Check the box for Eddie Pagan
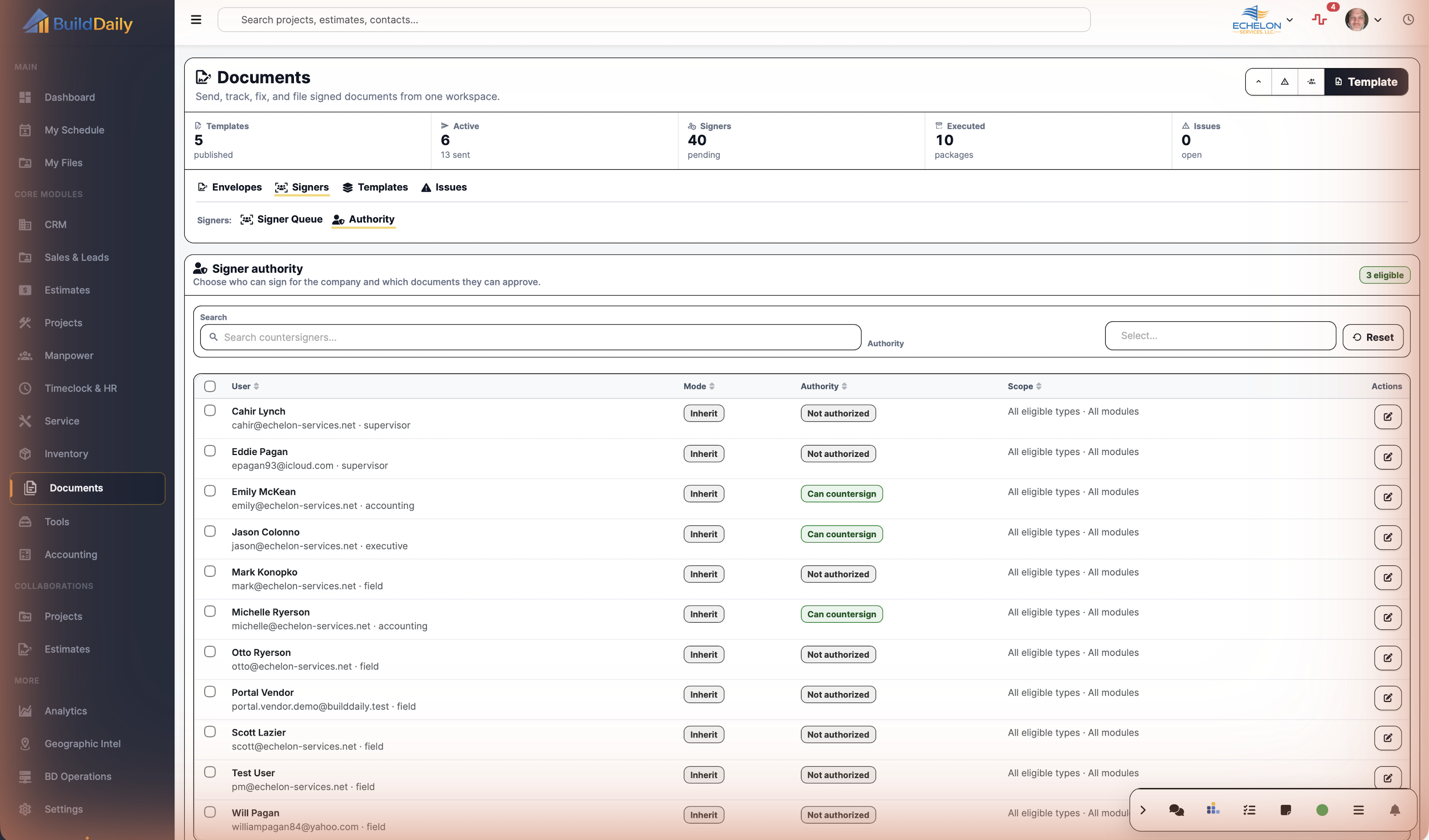The height and width of the screenshot is (840, 1429). point(210,451)
